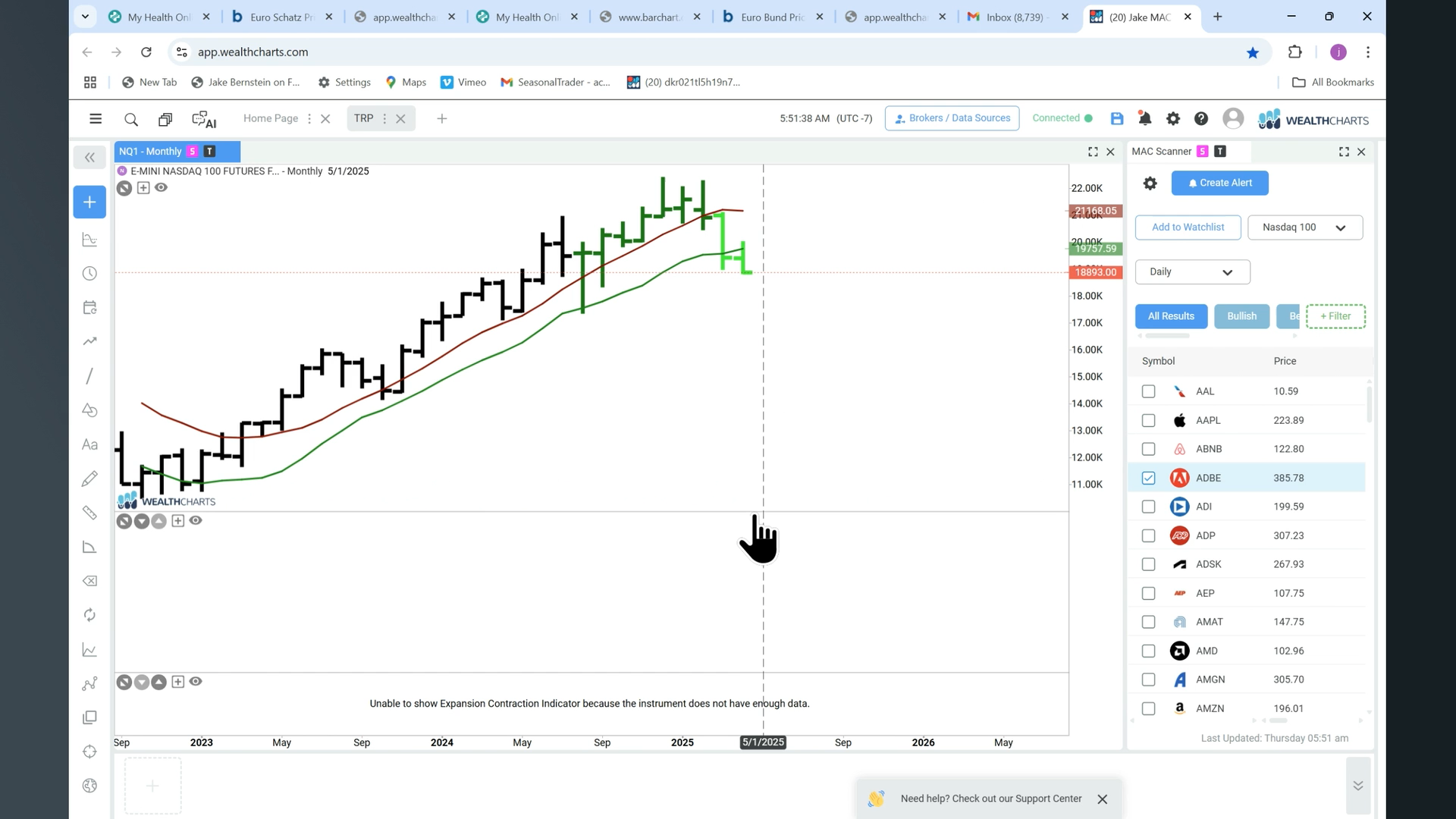
Task: Expand middle indicator pane plus box
Action: (177, 521)
